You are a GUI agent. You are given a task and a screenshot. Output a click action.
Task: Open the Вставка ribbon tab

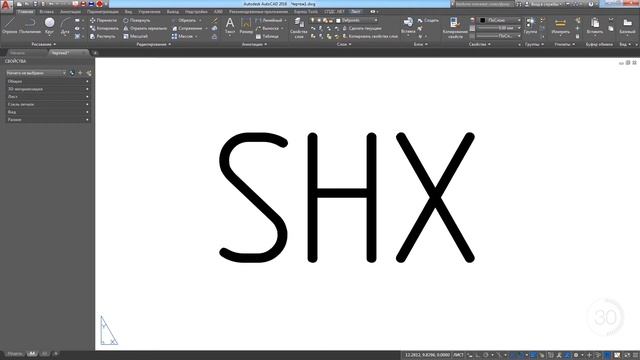pos(47,12)
